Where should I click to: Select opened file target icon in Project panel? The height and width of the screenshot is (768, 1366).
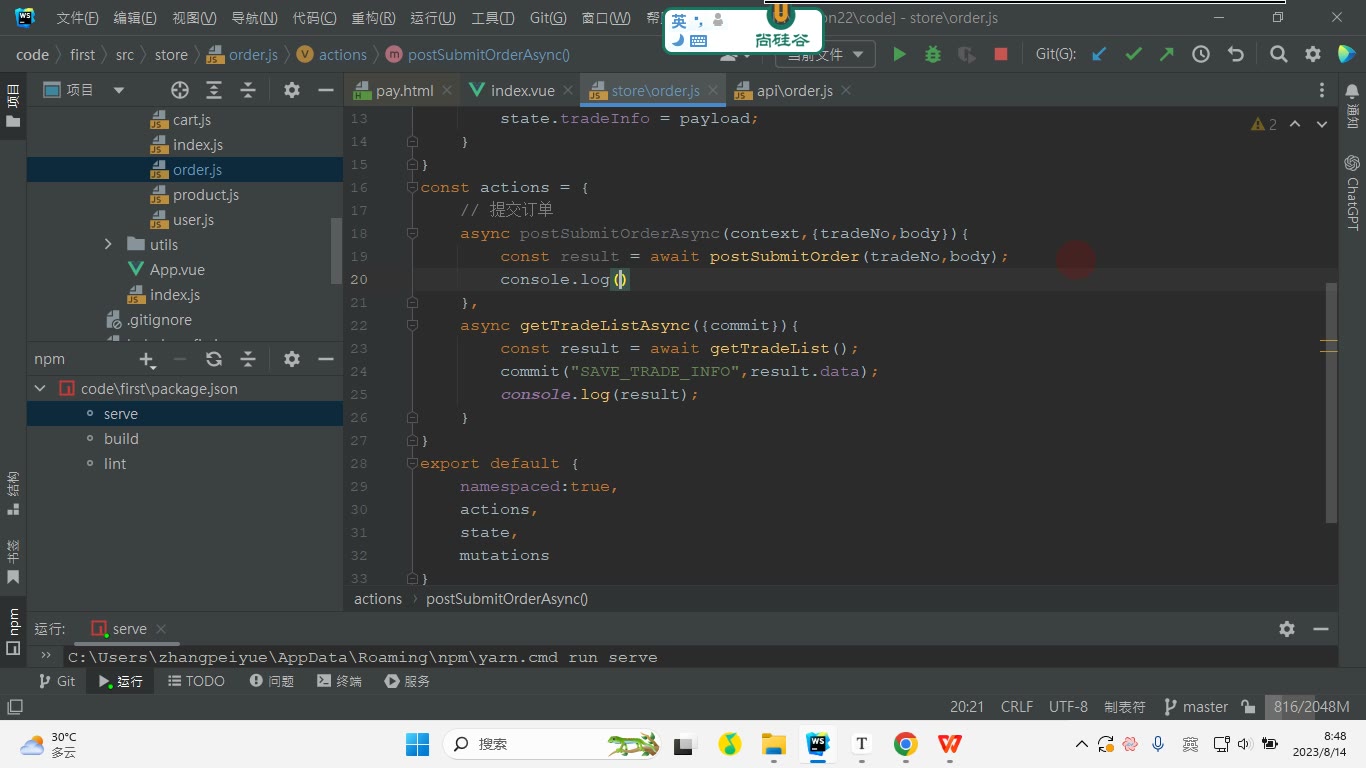(x=180, y=90)
